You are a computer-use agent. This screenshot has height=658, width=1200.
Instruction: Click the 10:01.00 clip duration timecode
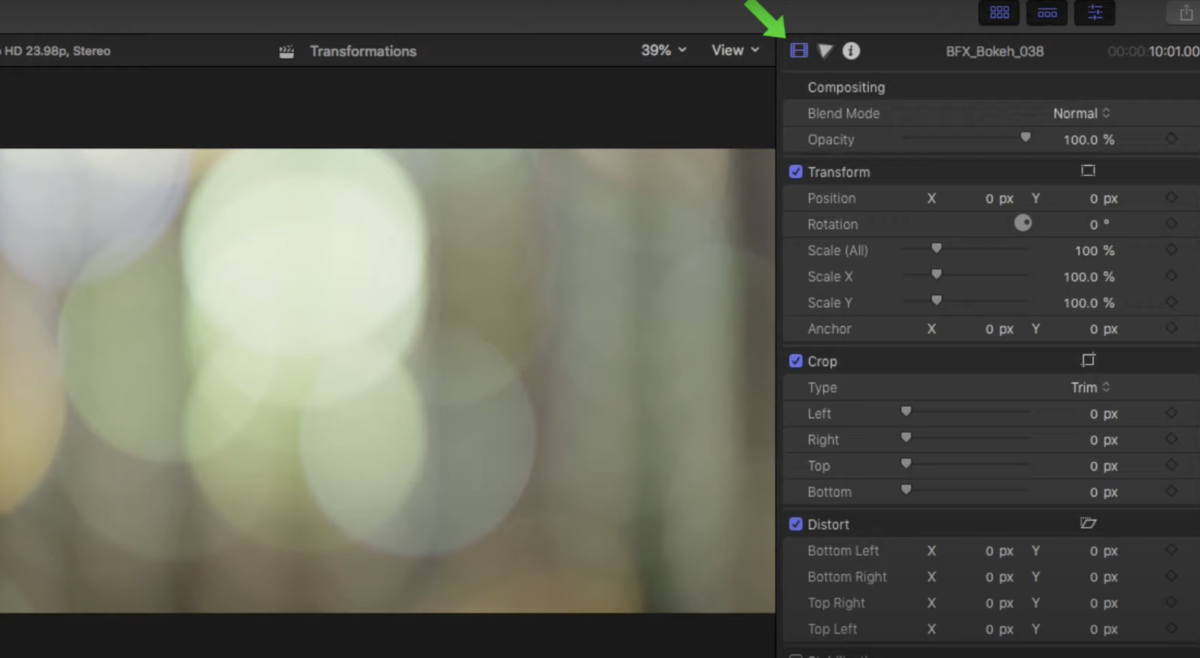point(1173,51)
